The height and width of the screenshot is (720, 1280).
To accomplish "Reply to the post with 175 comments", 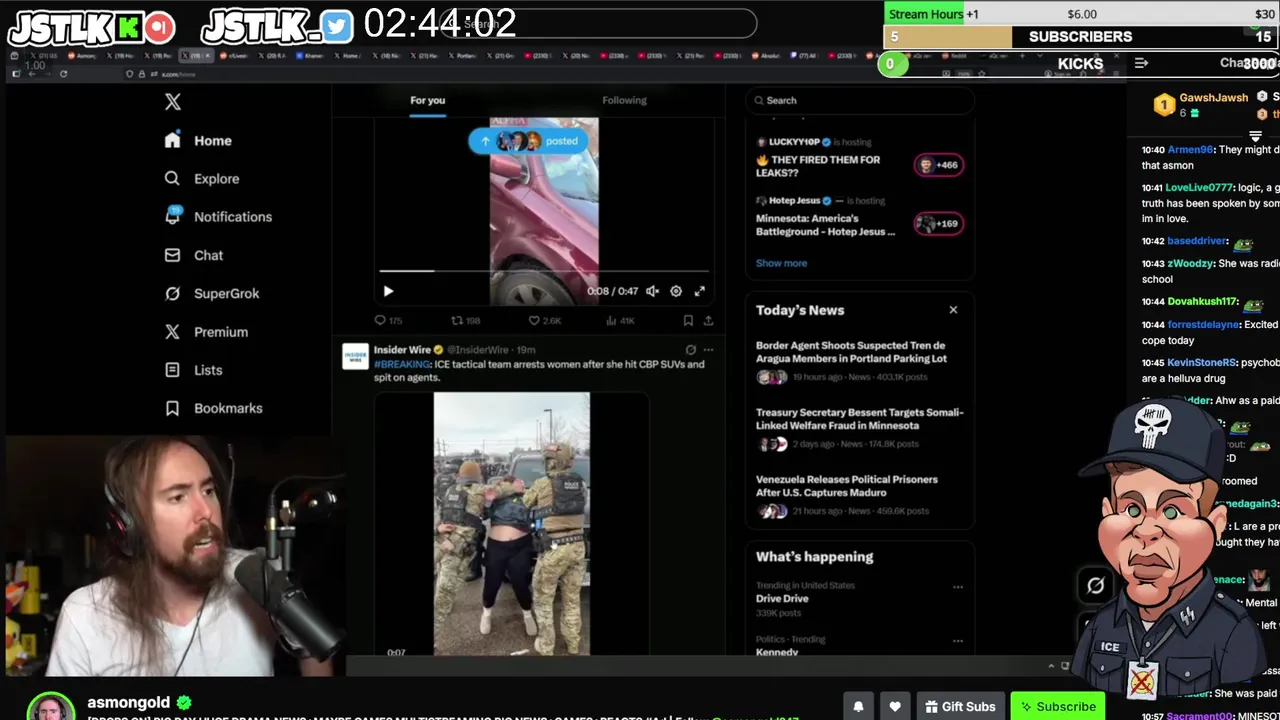I will [x=388, y=321].
